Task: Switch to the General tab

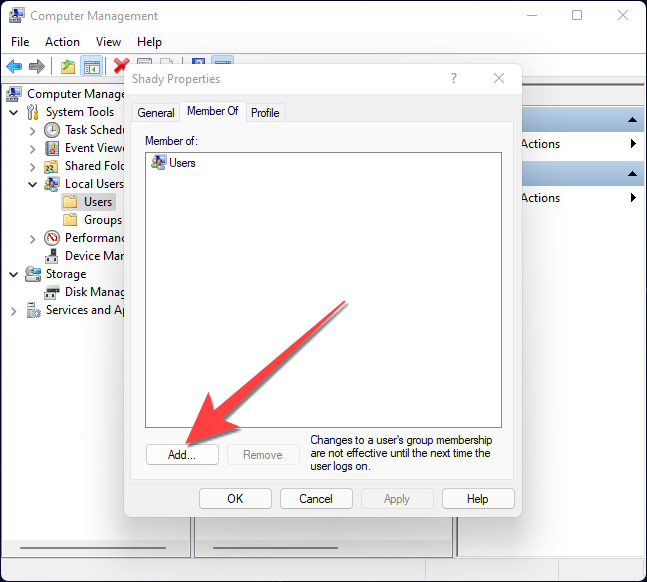Action: (x=156, y=113)
